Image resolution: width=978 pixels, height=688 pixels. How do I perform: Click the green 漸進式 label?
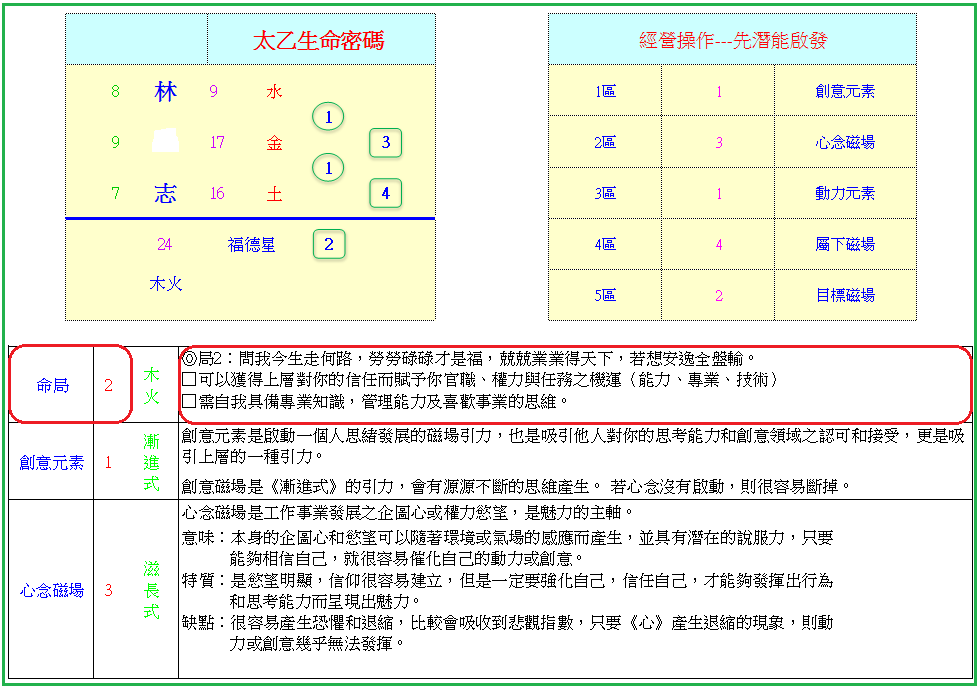click(x=151, y=462)
